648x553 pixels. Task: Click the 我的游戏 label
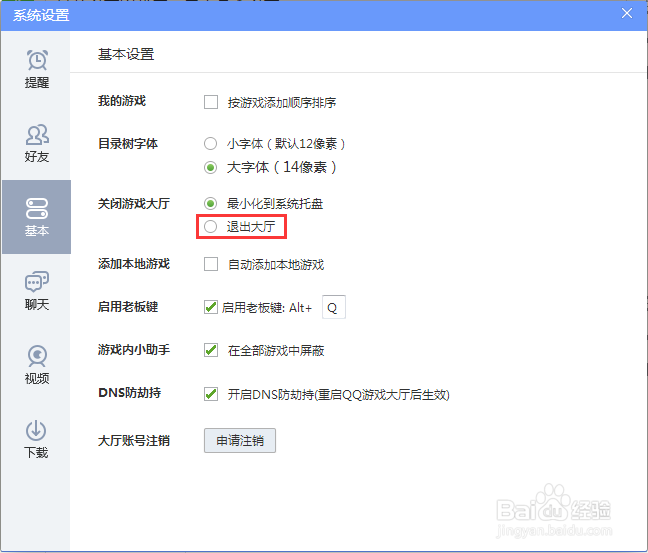pyautogui.click(x=122, y=100)
